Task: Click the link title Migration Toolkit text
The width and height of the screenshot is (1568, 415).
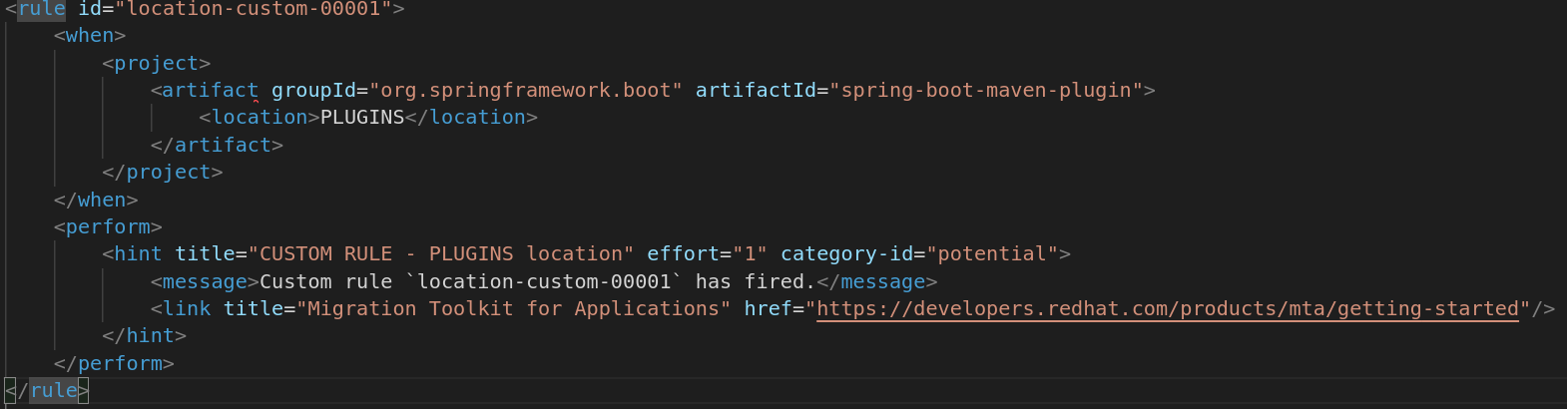Action: coord(513,309)
